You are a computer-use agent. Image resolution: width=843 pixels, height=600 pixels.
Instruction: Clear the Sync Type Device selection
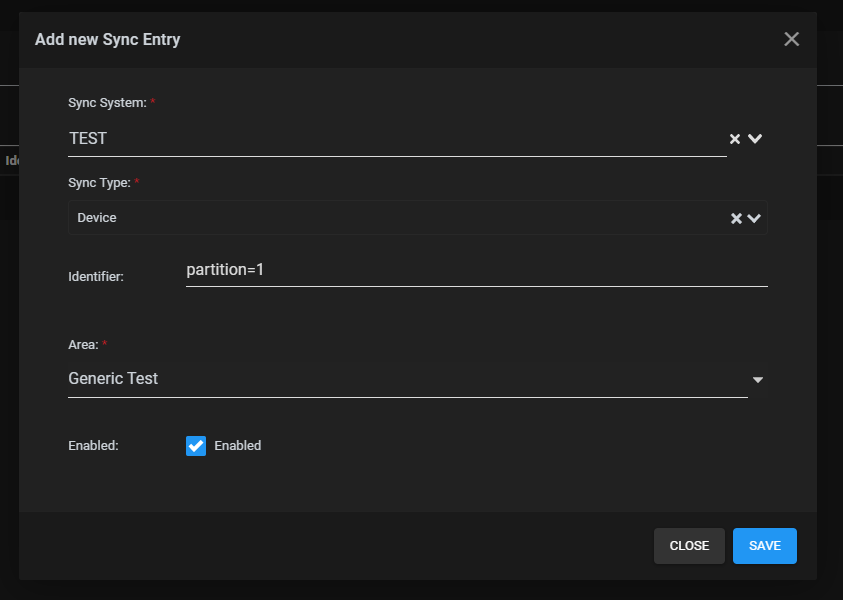point(736,218)
